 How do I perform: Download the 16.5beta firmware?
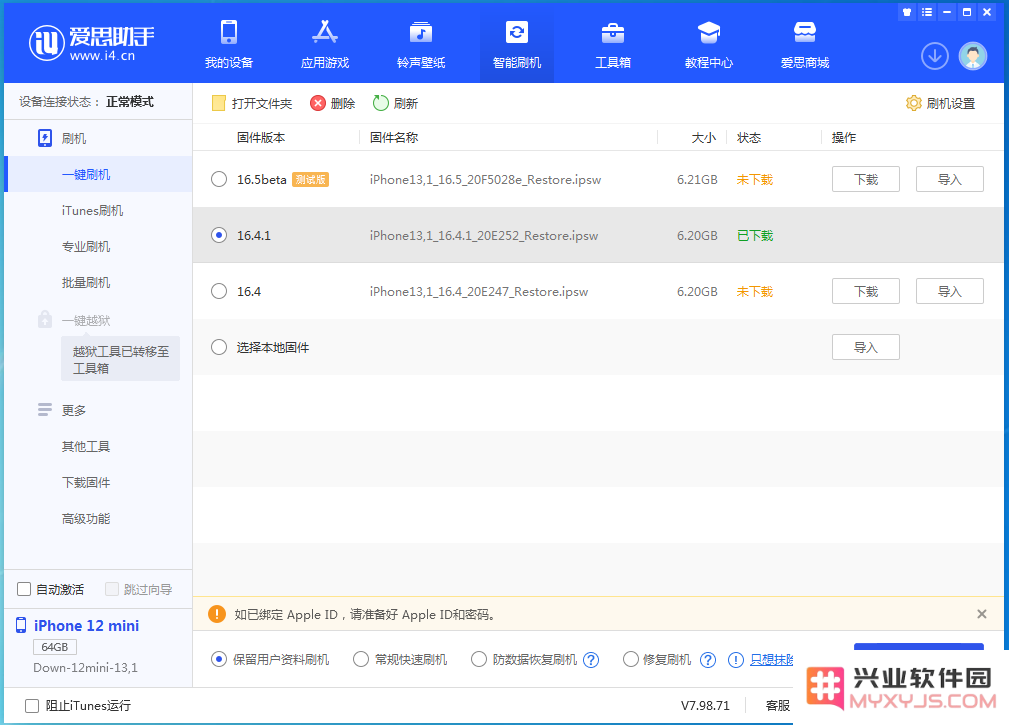pos(866,179)
